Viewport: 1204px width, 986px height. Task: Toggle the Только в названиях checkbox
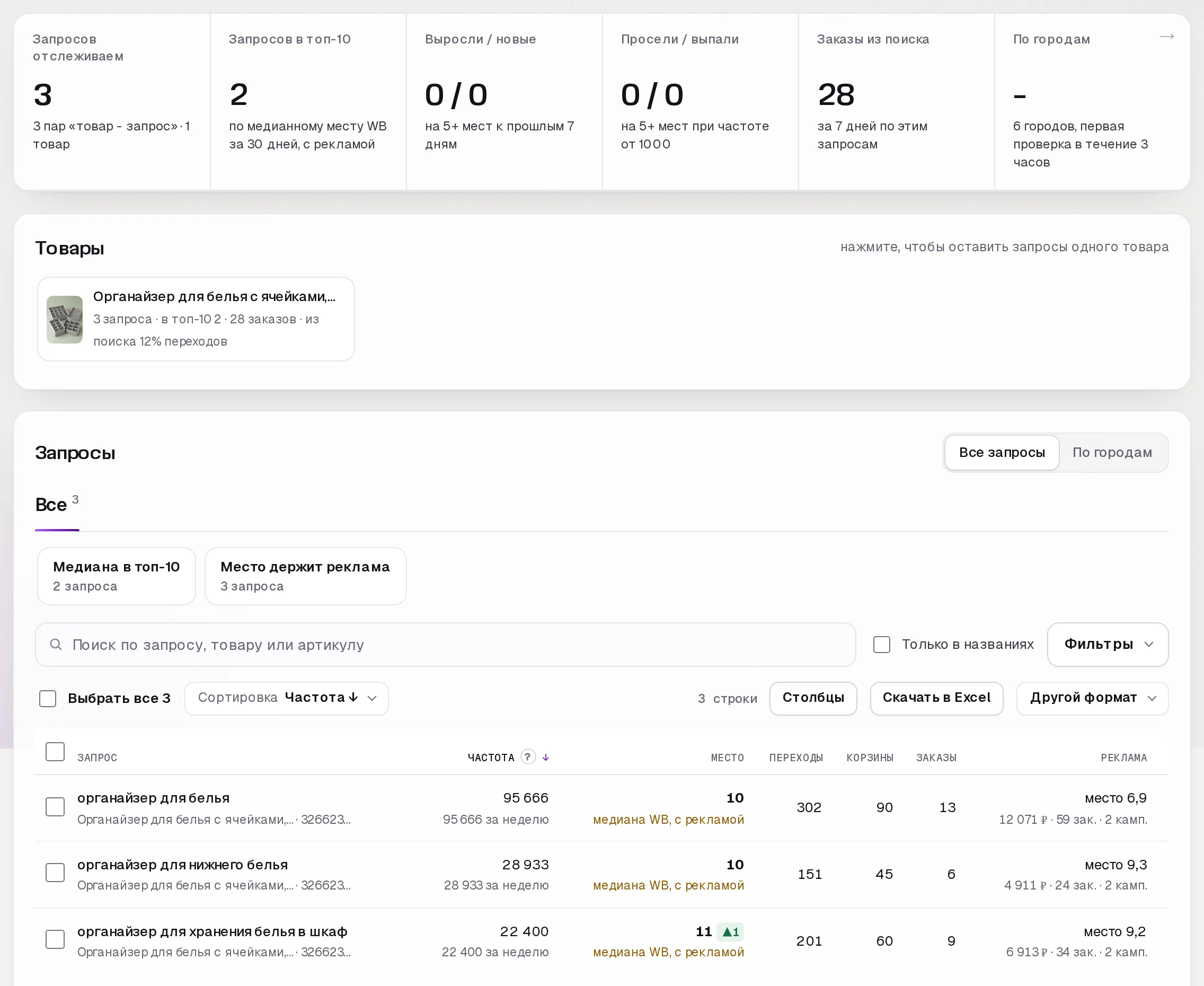pos(882,645)
